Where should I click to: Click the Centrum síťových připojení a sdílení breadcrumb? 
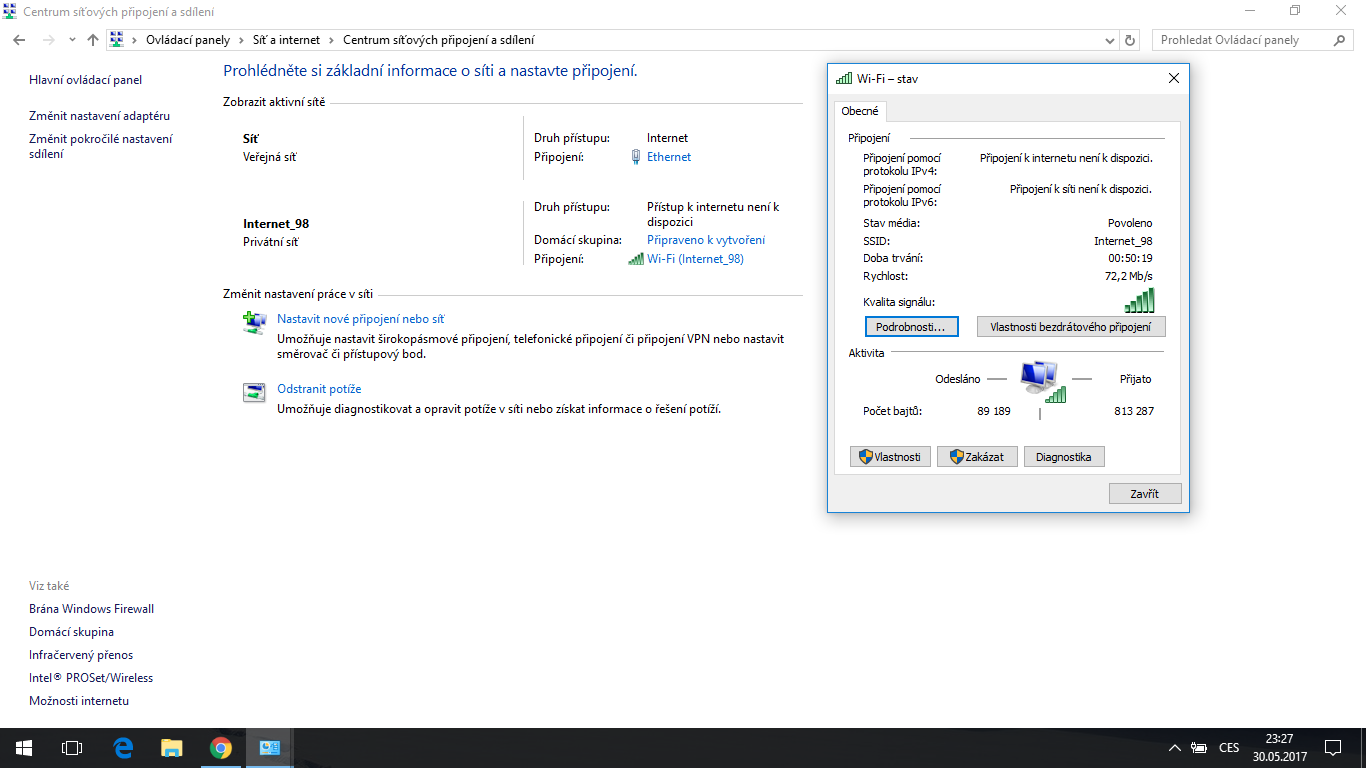coord(439,40)
